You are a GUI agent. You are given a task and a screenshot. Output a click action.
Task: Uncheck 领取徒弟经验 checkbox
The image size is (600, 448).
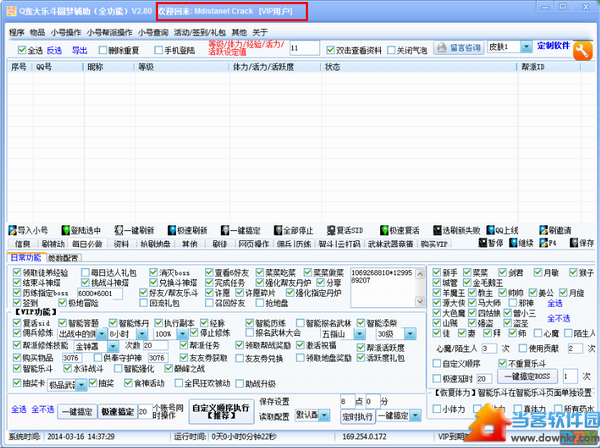click(x=16, y=272)
